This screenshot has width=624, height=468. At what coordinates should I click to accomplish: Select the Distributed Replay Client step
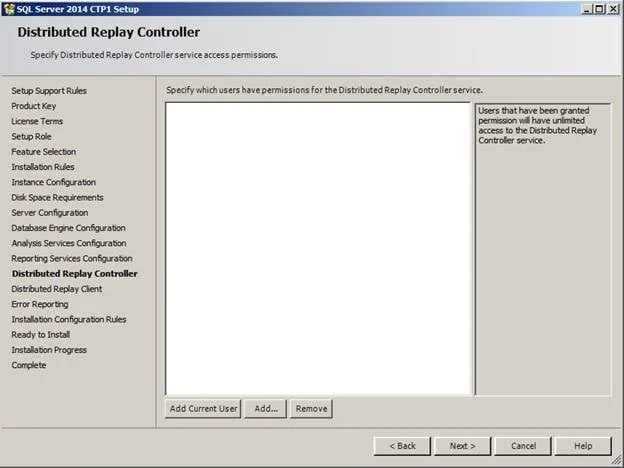57,289
